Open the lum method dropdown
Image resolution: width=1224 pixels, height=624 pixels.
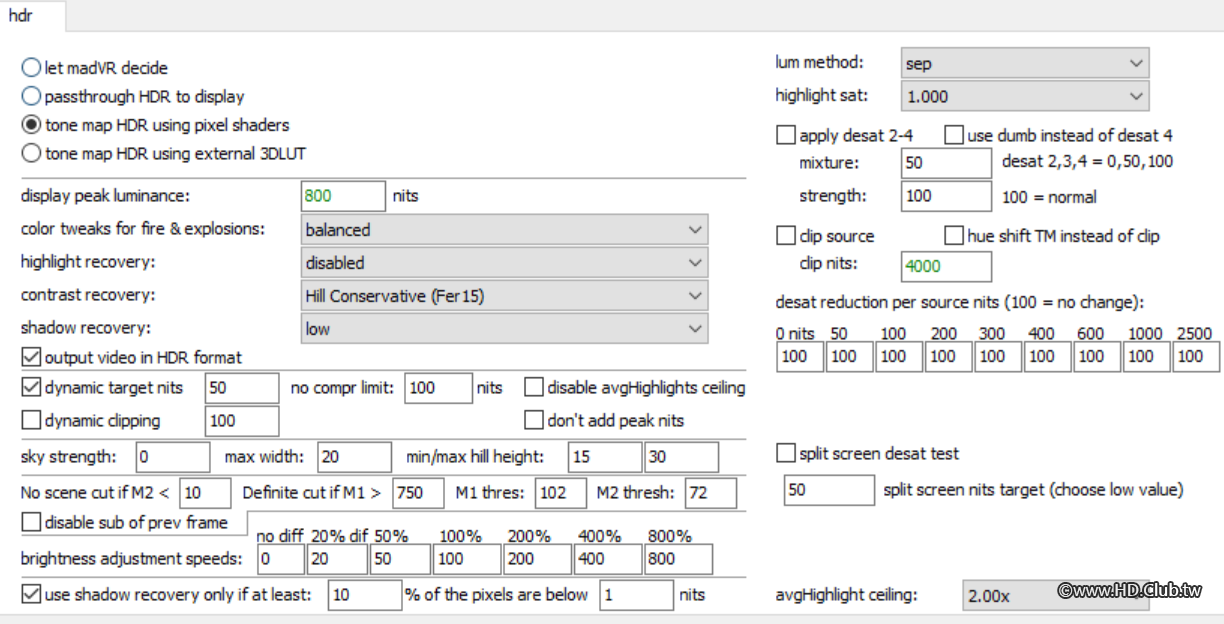[1024, 63]
